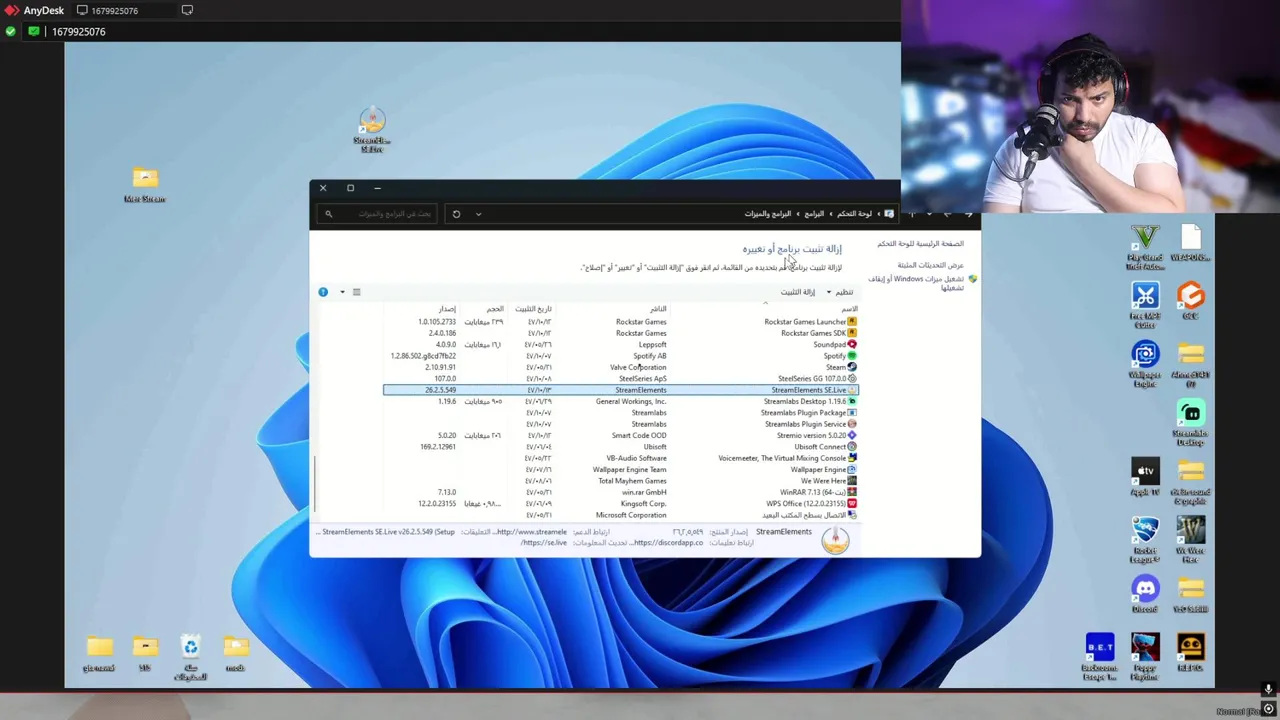This screenshot has height=720, width=1280.
Task: Sort by Publisher (الناشر) column header
Action: pos(658,309)
